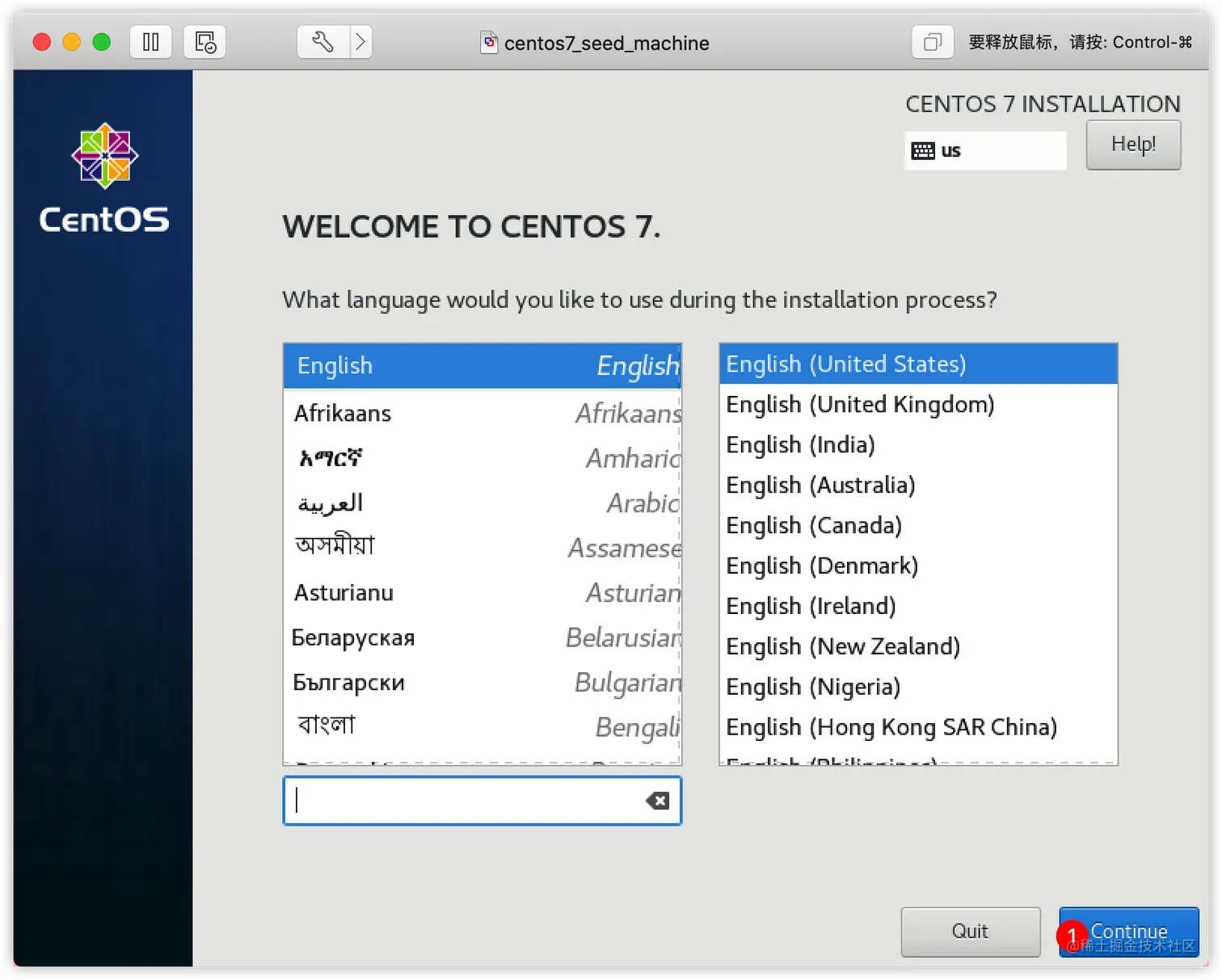Select English (Ireland) locale

[x=919, y=606]
